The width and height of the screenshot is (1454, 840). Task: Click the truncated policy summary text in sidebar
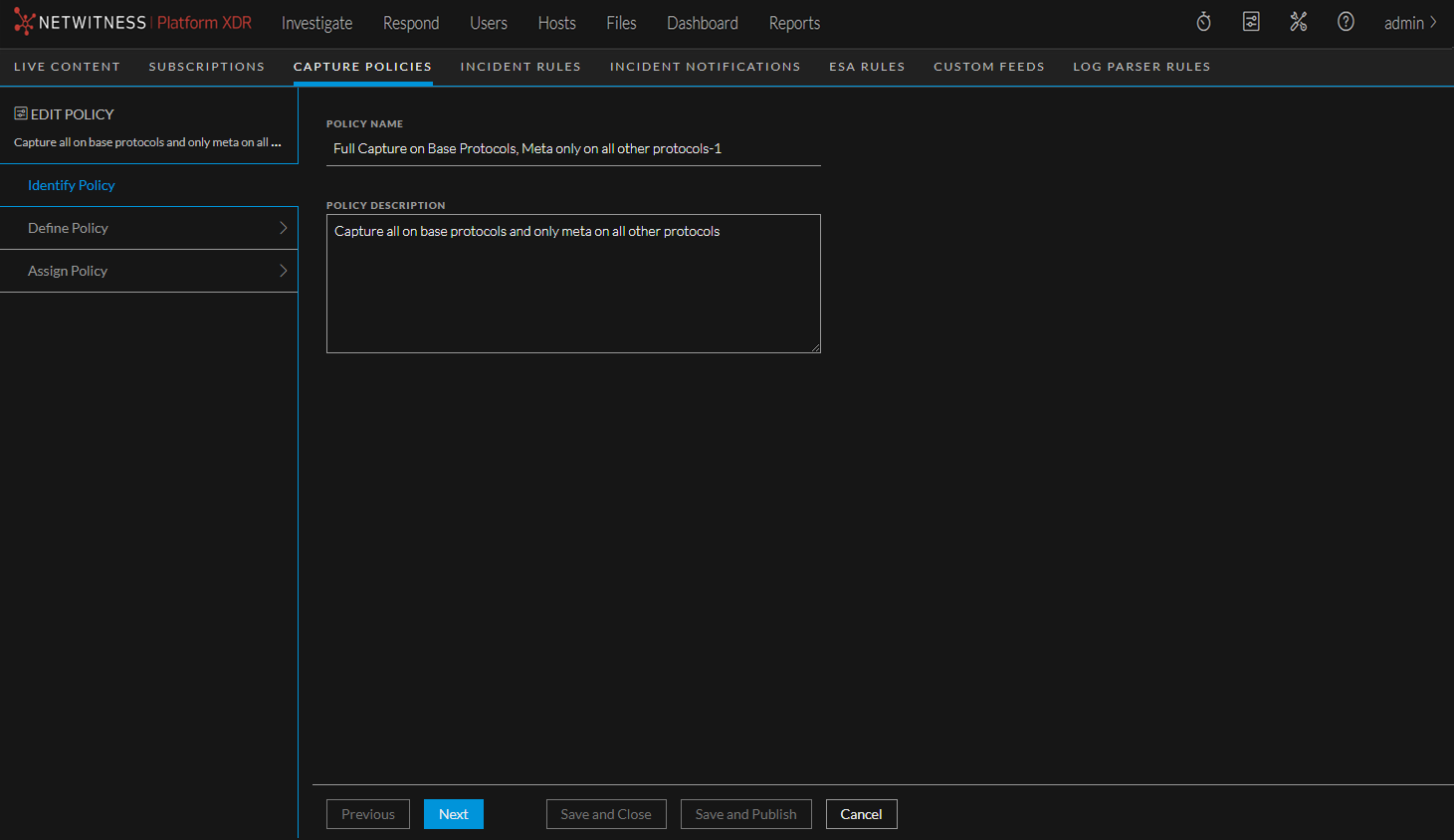click(x=147, y=142)
